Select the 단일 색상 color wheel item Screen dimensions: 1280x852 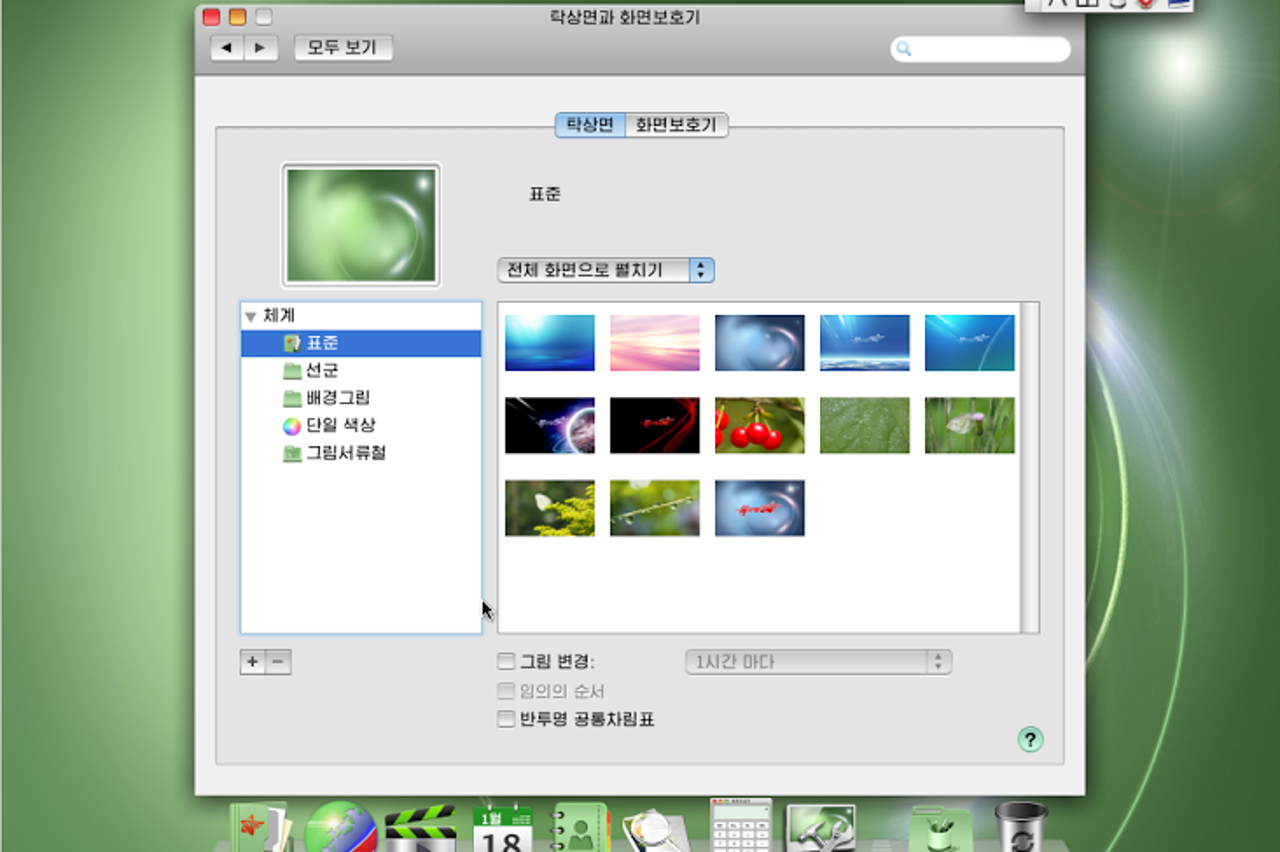(340, 426)
